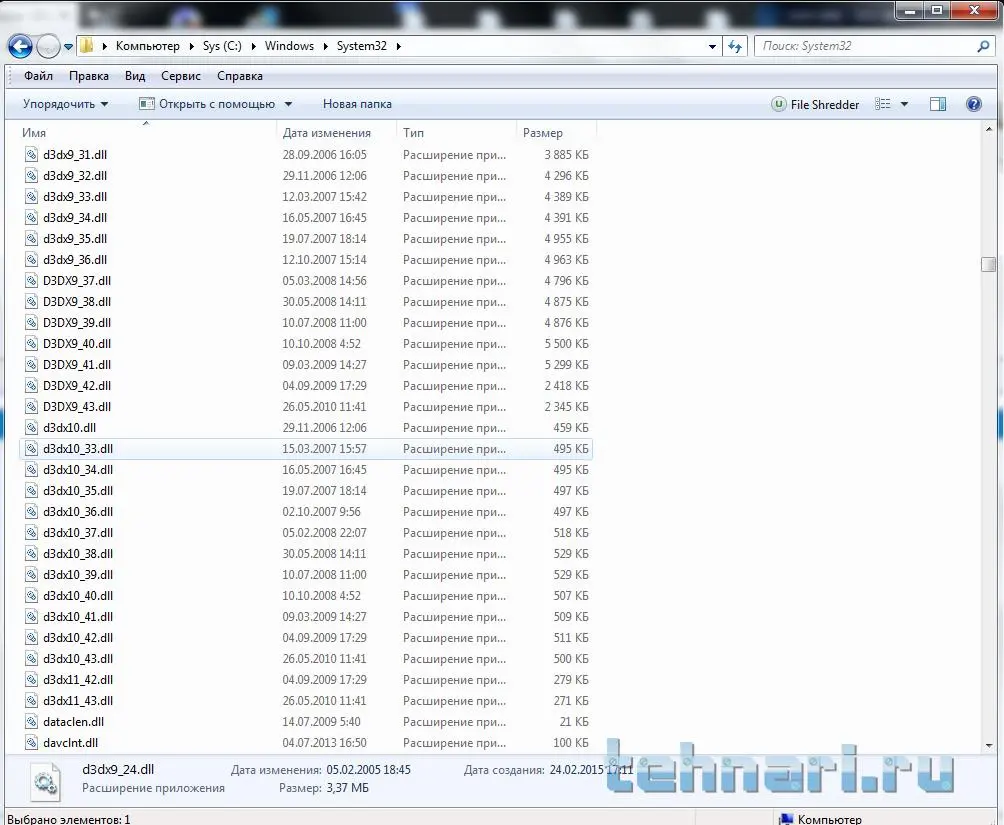Screen dimensions: 1004x825
Task: Go back with the blue Back arrow
Action: point(20,46)
